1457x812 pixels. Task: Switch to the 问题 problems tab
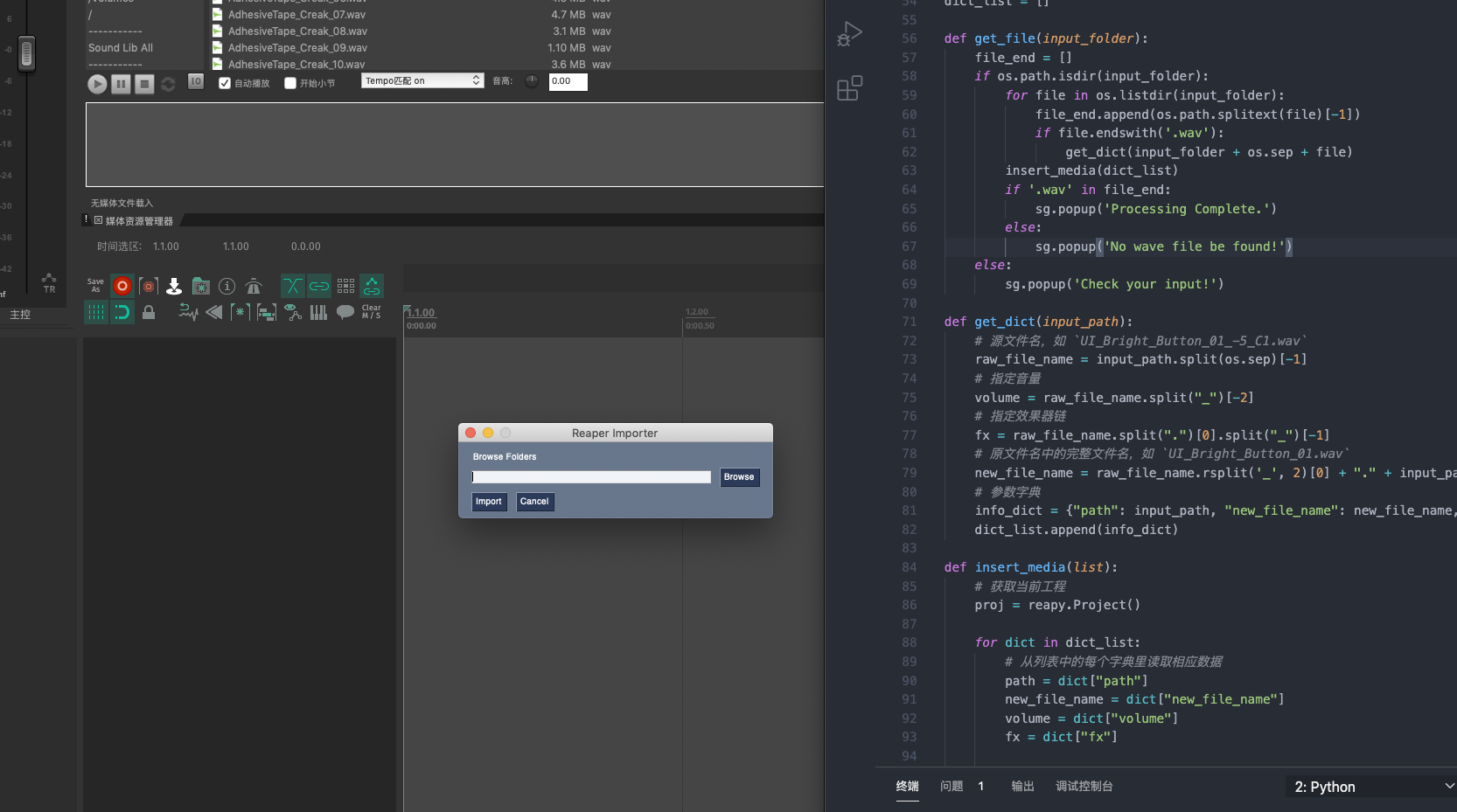click(x=952, y=787)
